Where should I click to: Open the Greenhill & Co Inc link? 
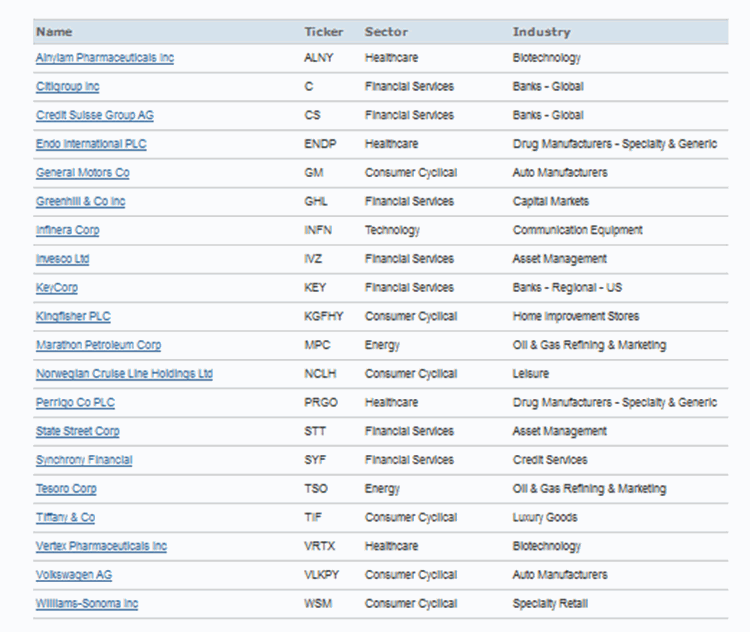coord(80,201)
